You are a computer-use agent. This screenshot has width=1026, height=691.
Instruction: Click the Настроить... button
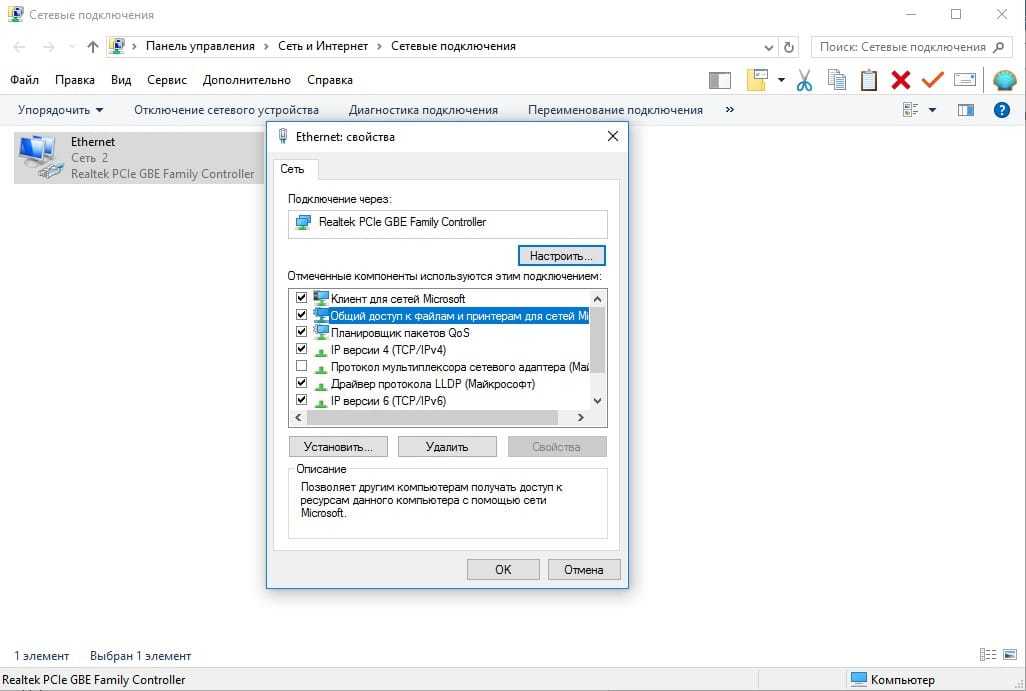pos(562,256)
